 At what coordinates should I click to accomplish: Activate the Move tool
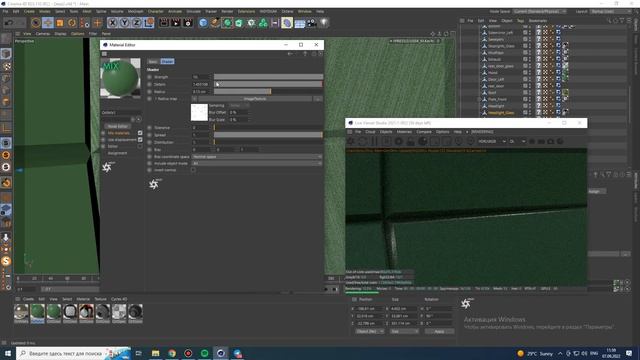click(x=48, y=23)
